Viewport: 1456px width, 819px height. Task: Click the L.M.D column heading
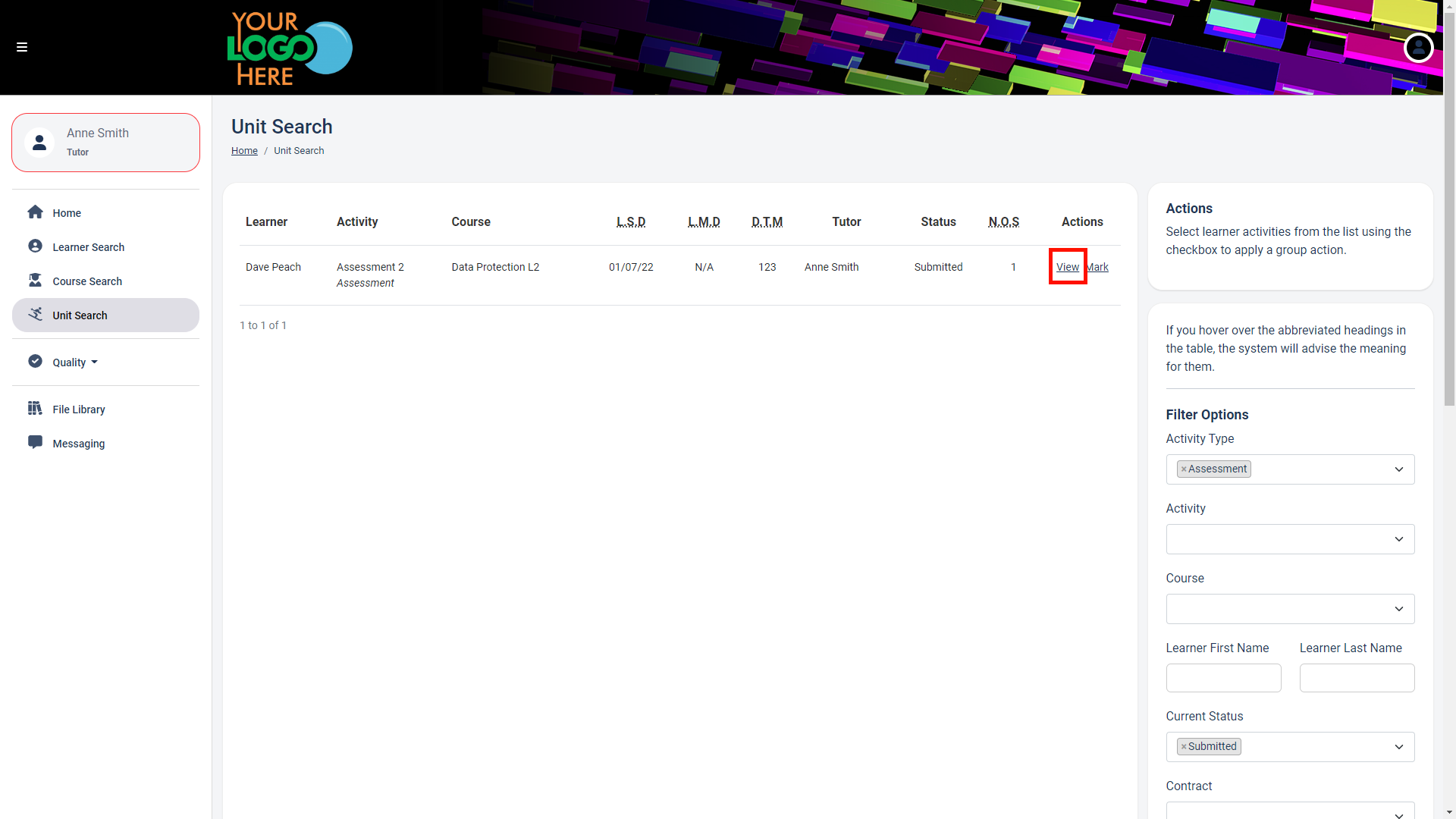[x=704, y=222]
